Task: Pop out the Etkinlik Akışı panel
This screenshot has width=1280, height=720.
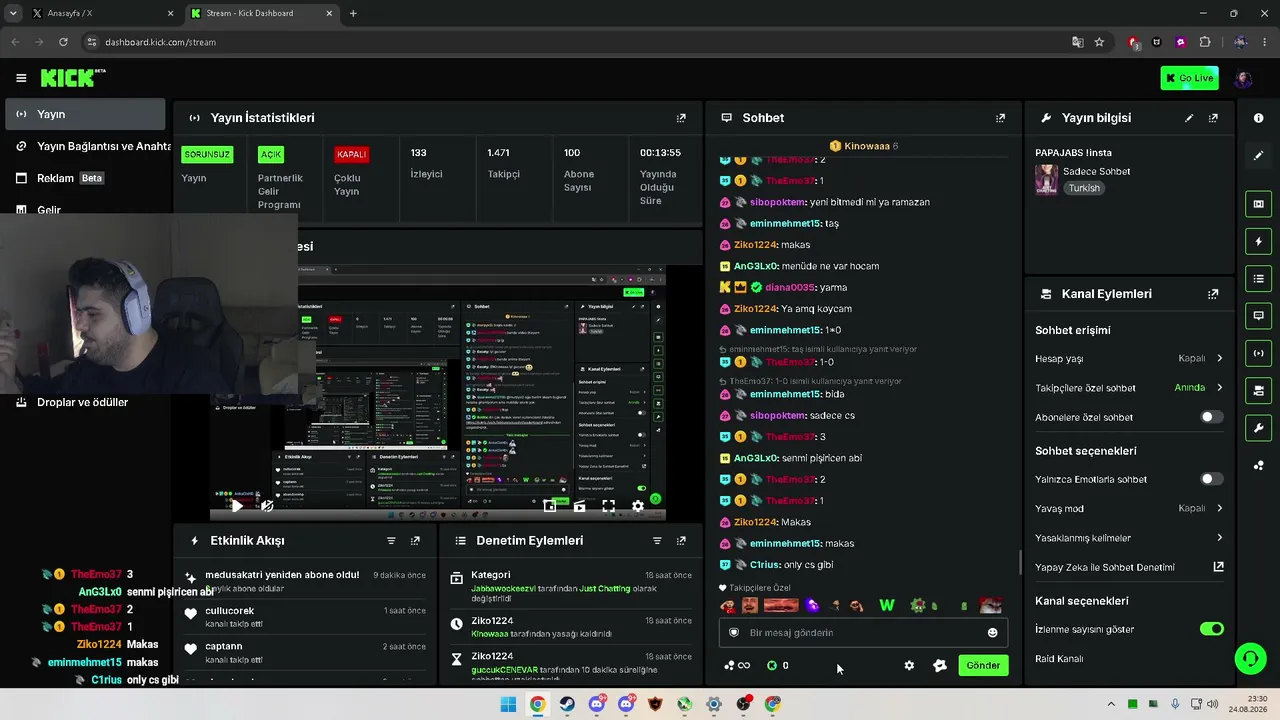Action: (415, 541)
